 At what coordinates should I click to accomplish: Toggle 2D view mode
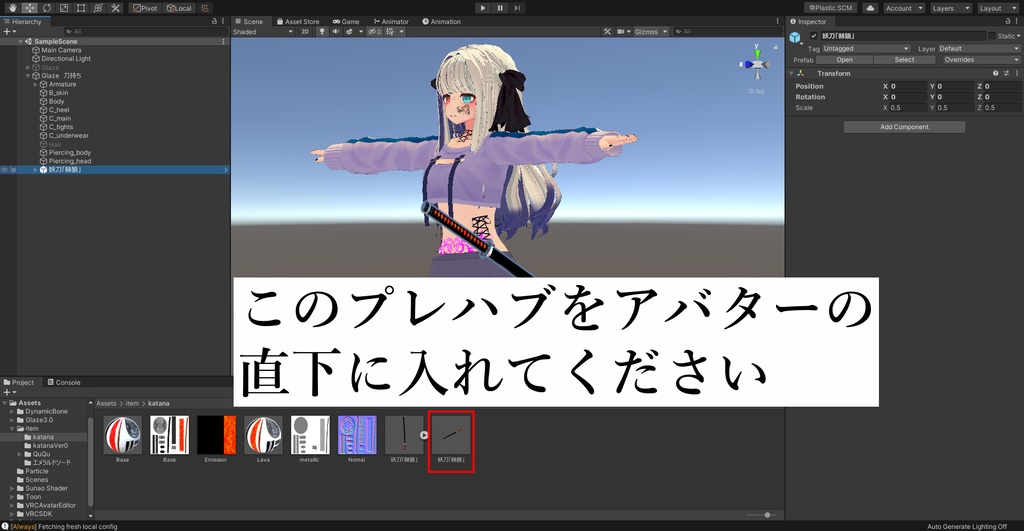click(x=305, y=31)
